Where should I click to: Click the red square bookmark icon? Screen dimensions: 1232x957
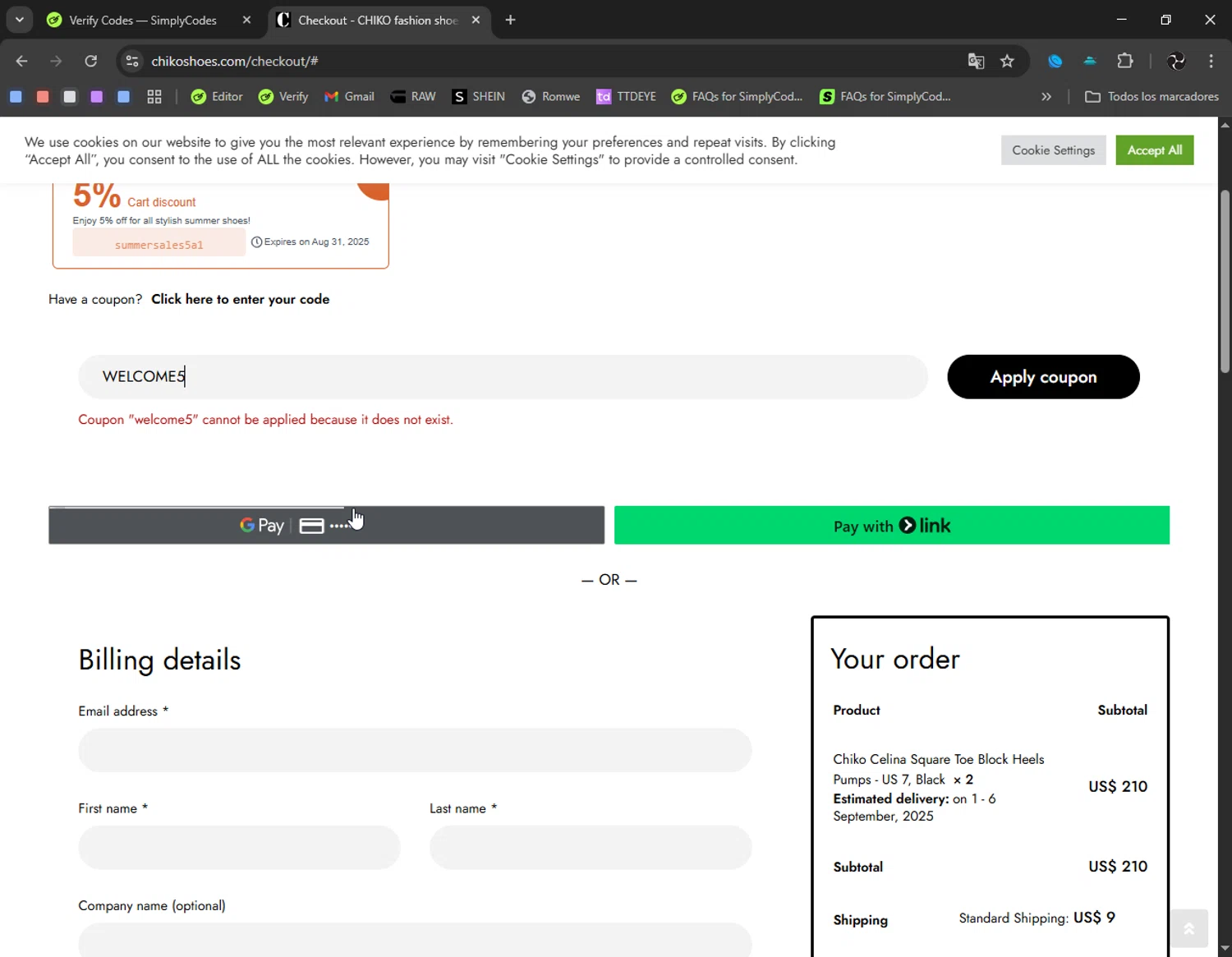pyautogui.click(x=43, y=97)
